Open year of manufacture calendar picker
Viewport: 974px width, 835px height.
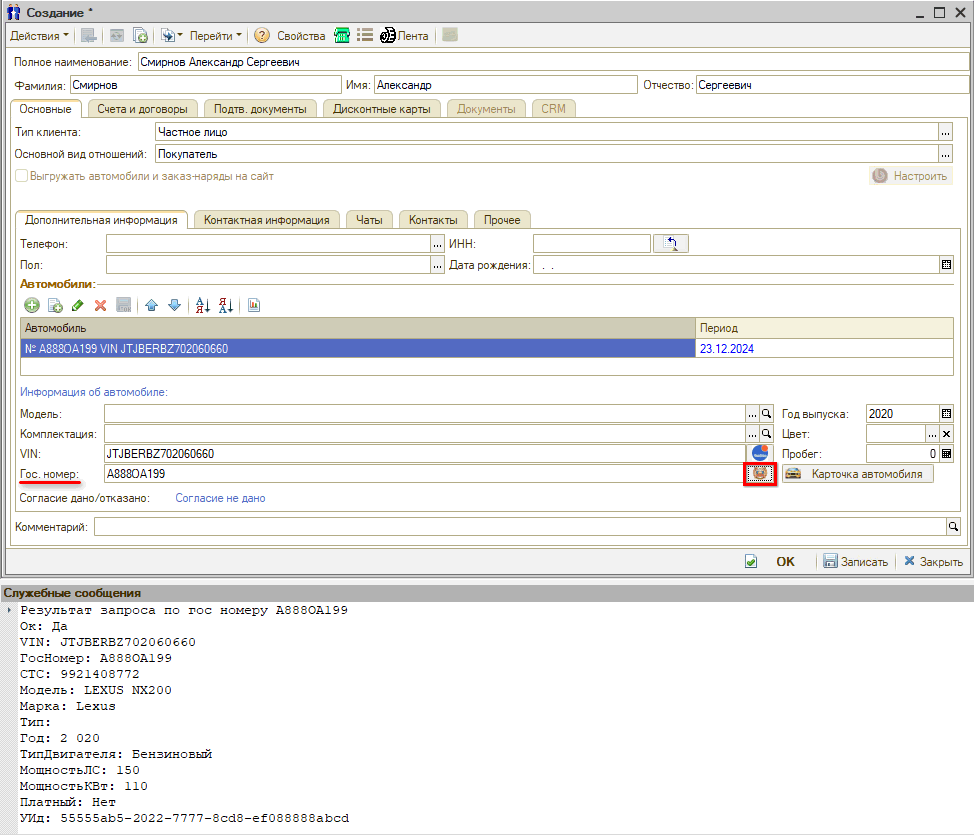coord(946,413)
